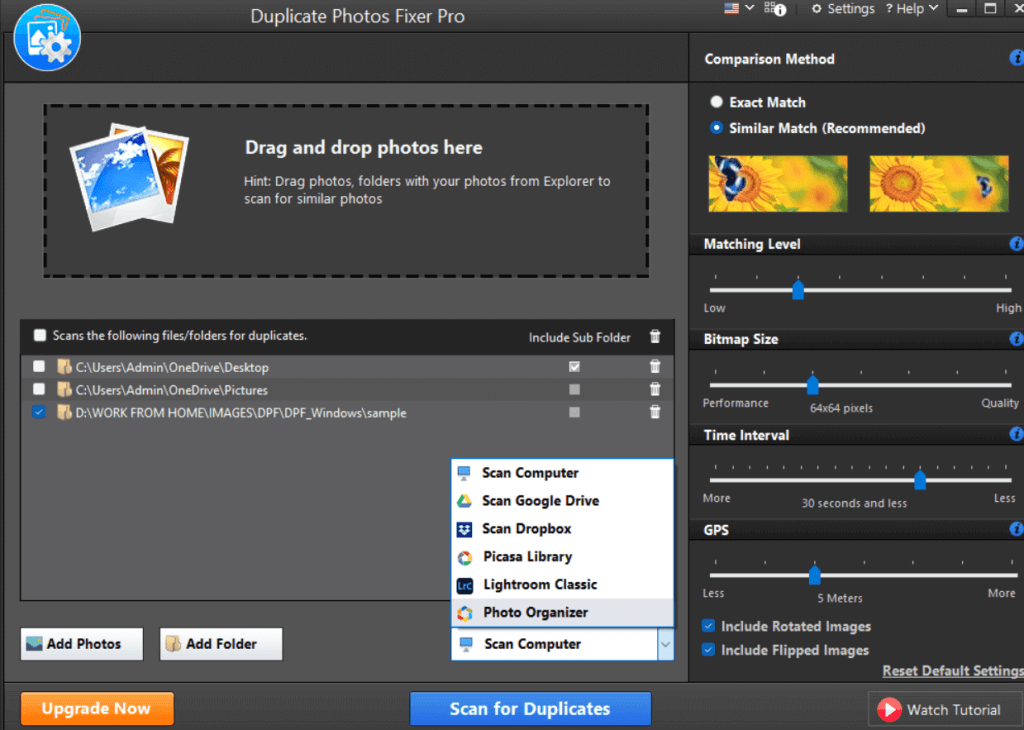Click the grid info icon in title bar
1024x730 pixels.
pyautogui.click(x=775, y=9)
